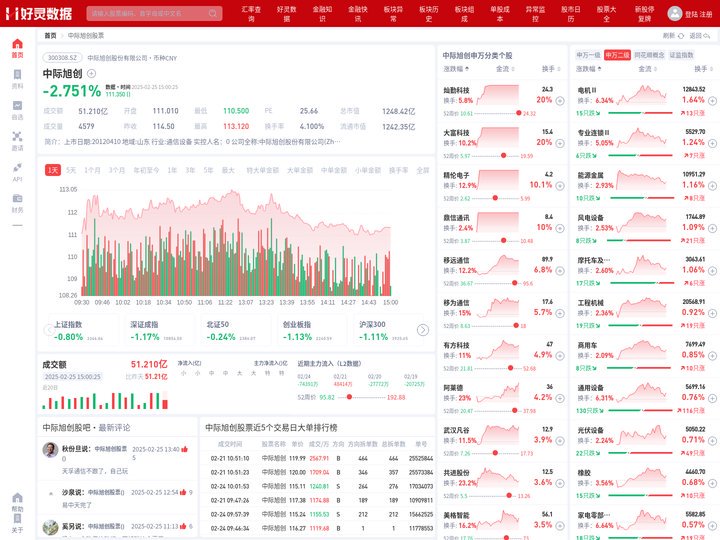Sort stock list by 金流 in 申万分类个股
The width and height of the screenshot is (720, 540).
(505, 69)
